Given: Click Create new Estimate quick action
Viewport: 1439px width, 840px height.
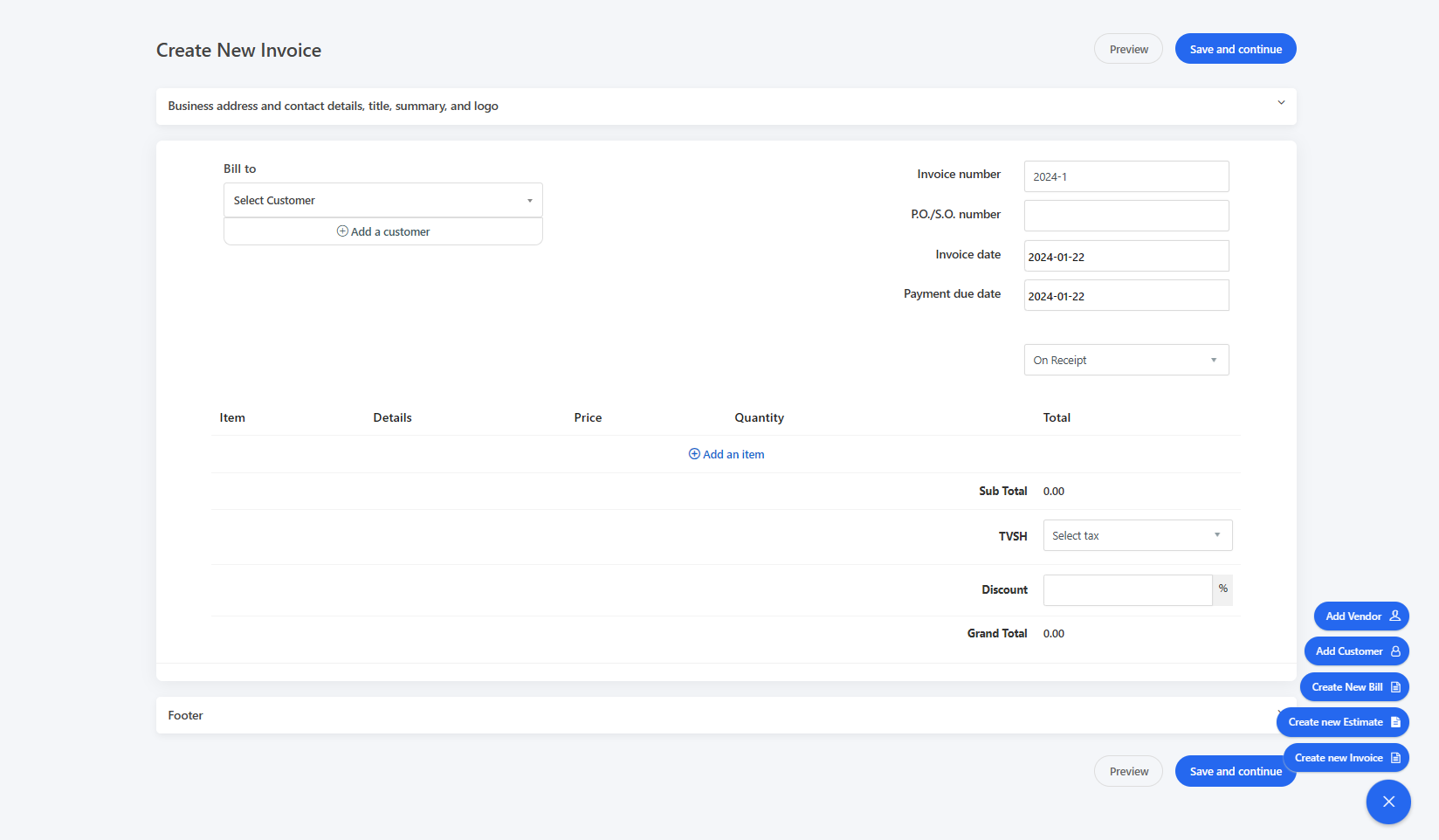Looking at the screenshot, I should [x=1343, y=722].
